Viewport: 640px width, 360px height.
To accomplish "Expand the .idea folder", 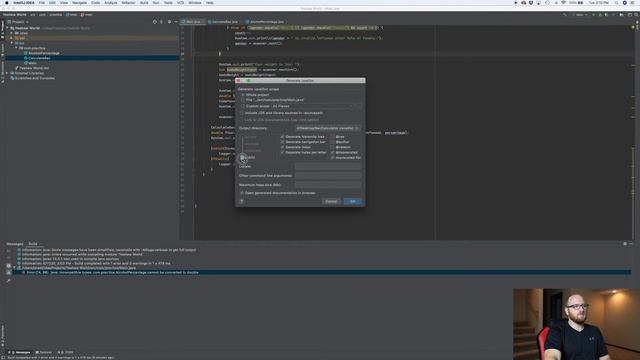I will (x=12, y=33).
